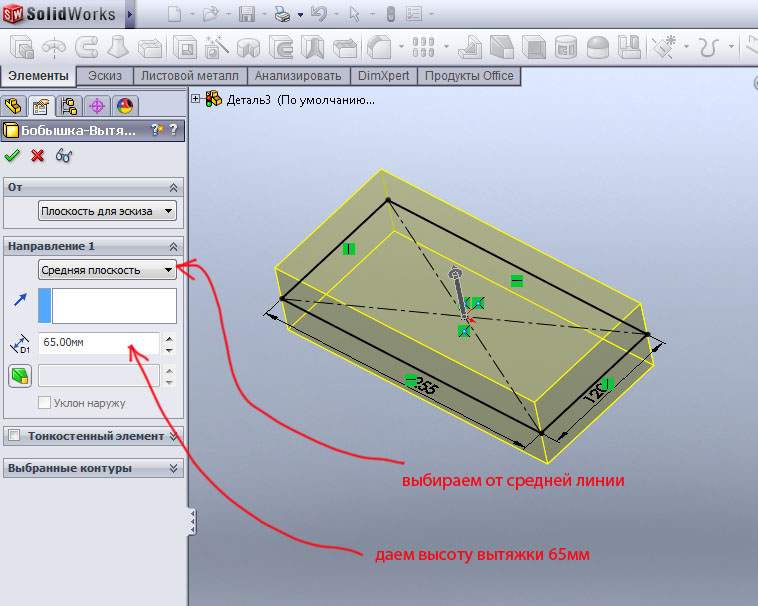
Task: Cancel the extrude with the red X
Action: (38, 155)
